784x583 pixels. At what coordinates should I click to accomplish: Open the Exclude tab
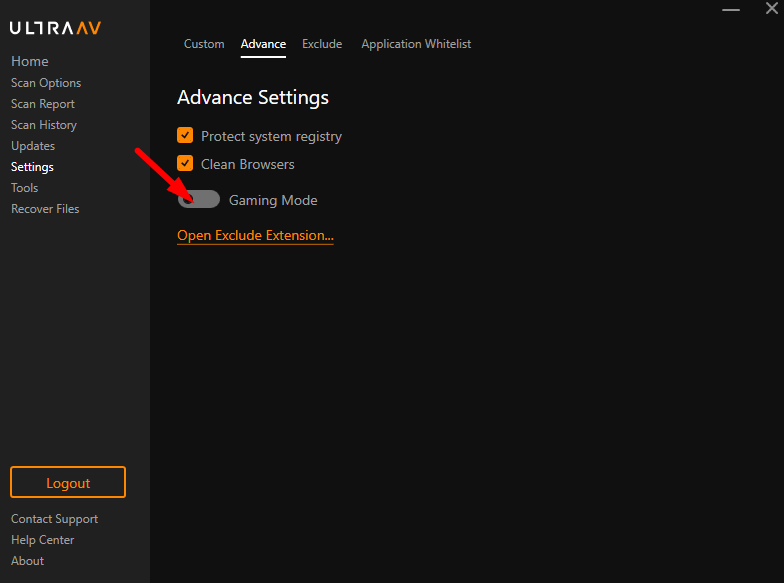coord(322,44)
